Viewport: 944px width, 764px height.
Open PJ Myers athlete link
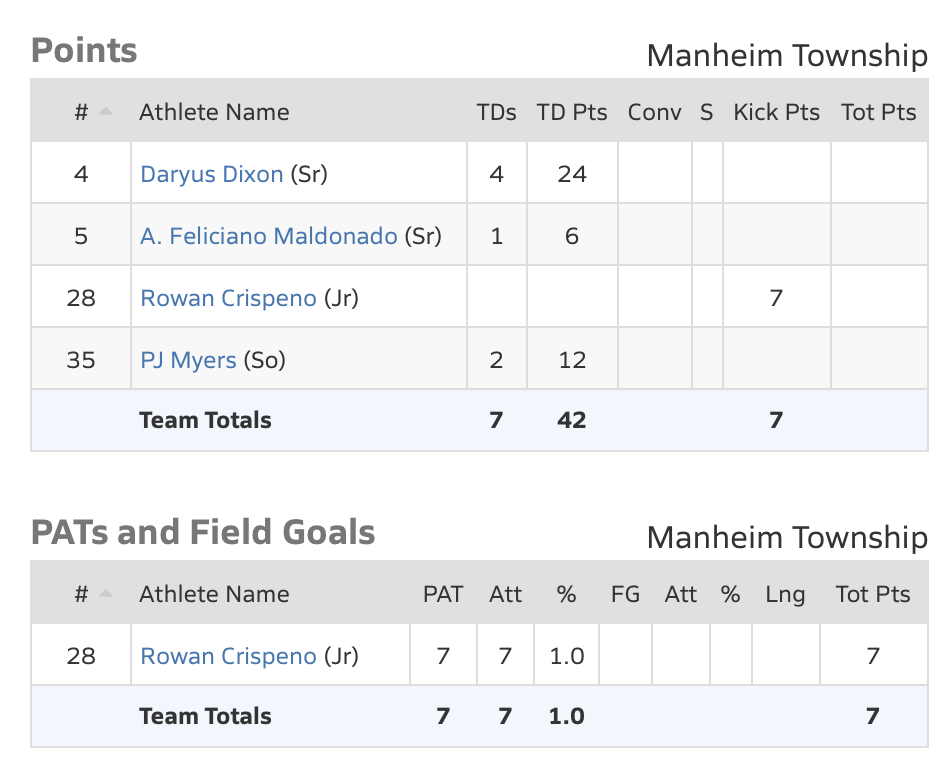pyautogui.click(x=188, y=360)
